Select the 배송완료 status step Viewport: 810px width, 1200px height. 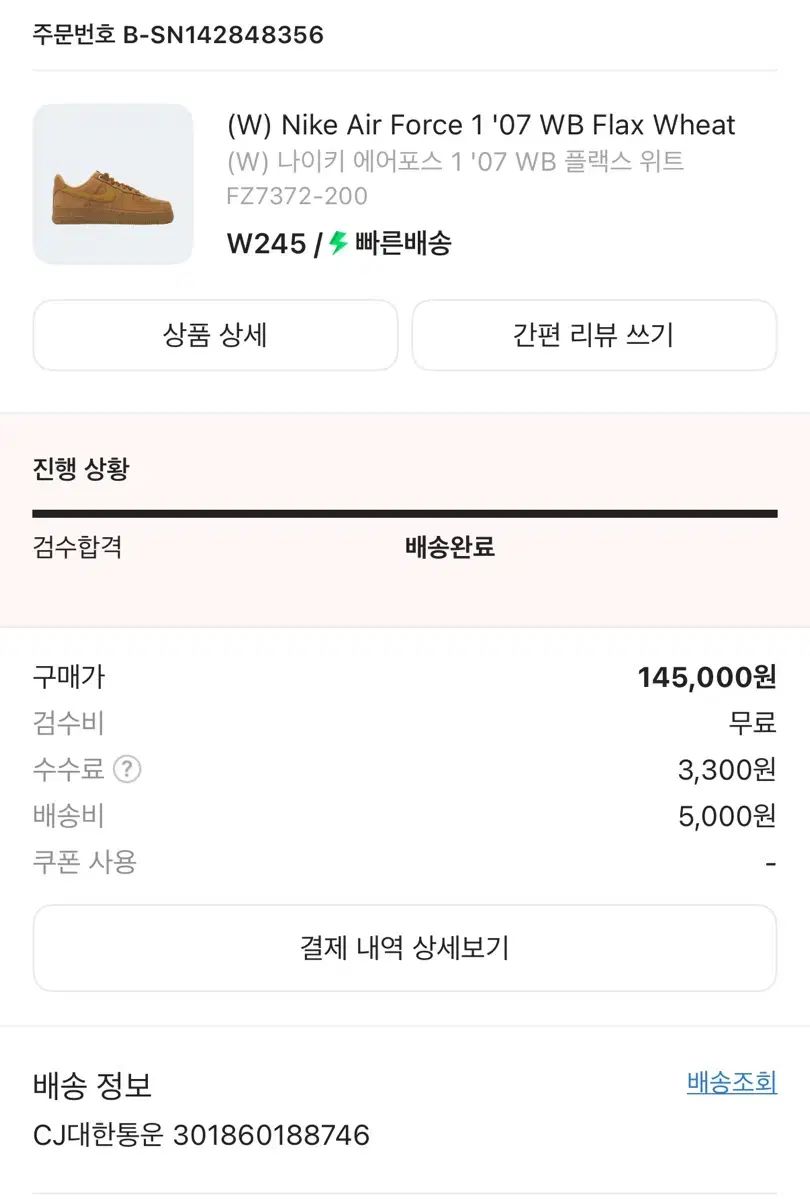(450, 547)
